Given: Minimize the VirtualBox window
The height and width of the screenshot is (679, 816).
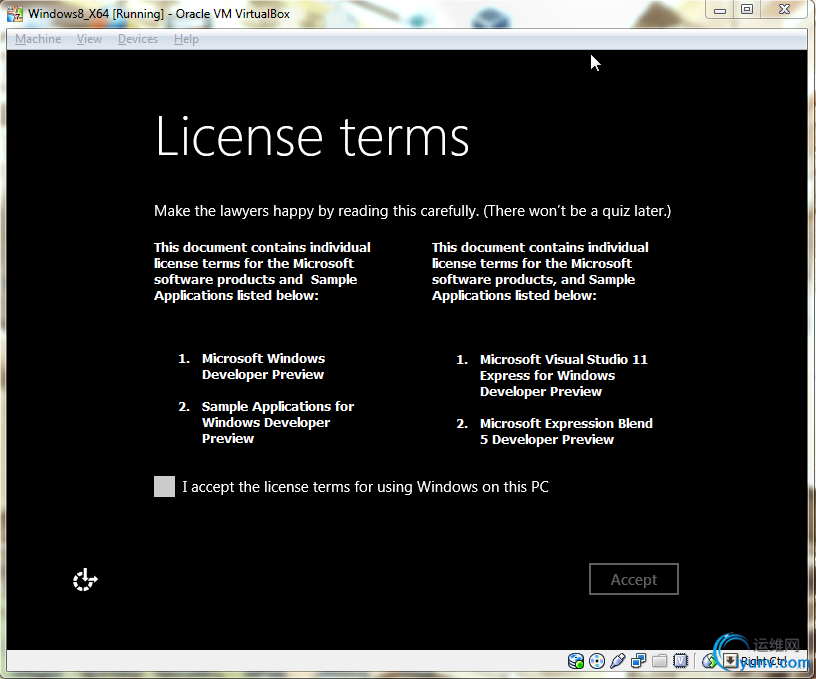Looking at the screenshot, I should 720,10.
